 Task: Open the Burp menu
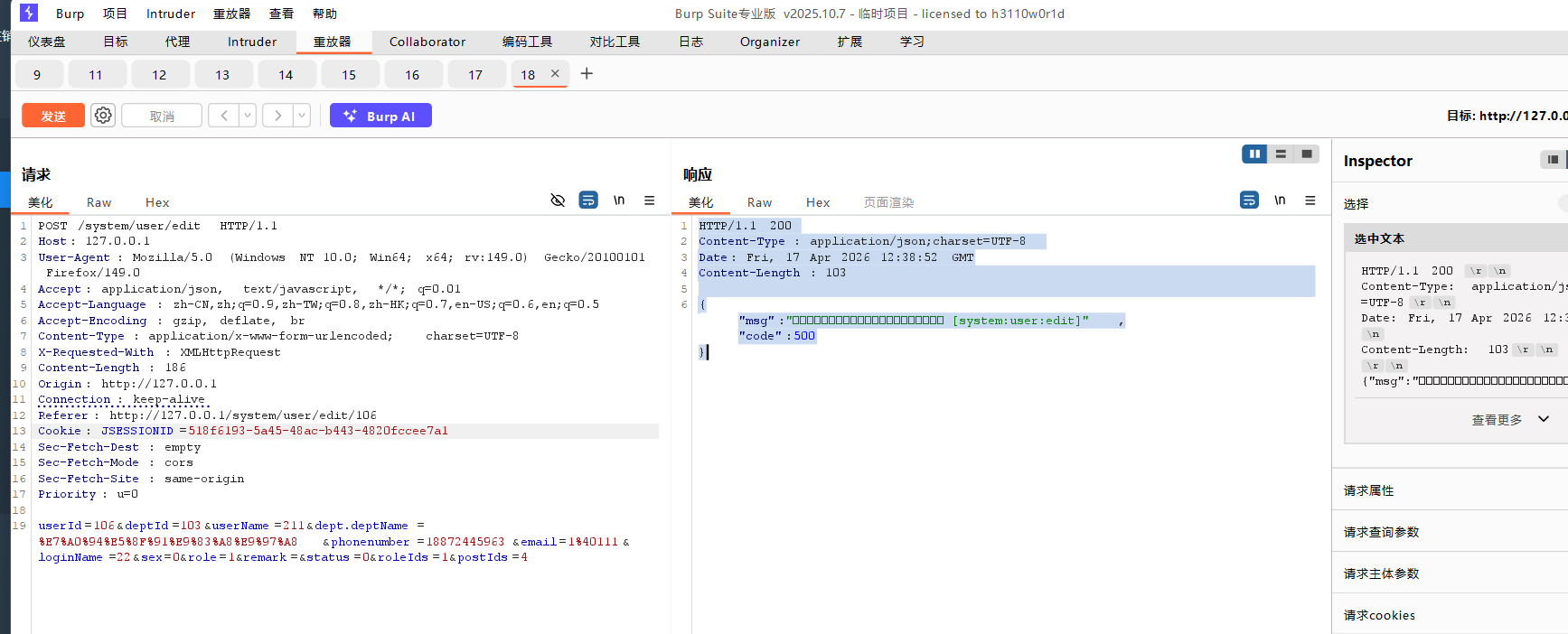tap(70, 14)
